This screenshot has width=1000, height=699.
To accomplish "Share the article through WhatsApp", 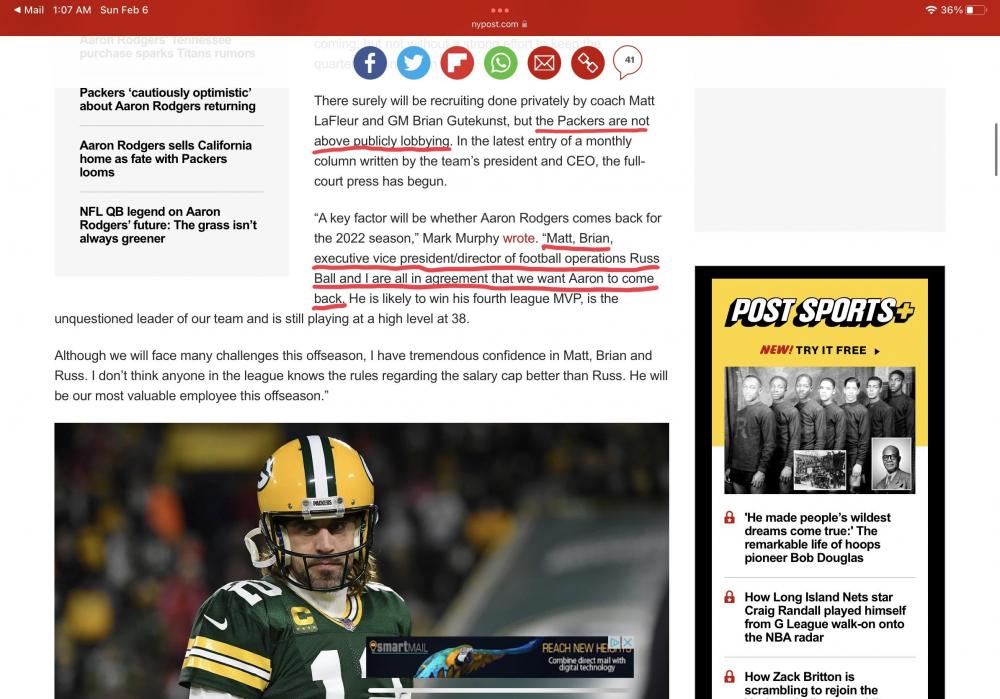I will 501,64.
